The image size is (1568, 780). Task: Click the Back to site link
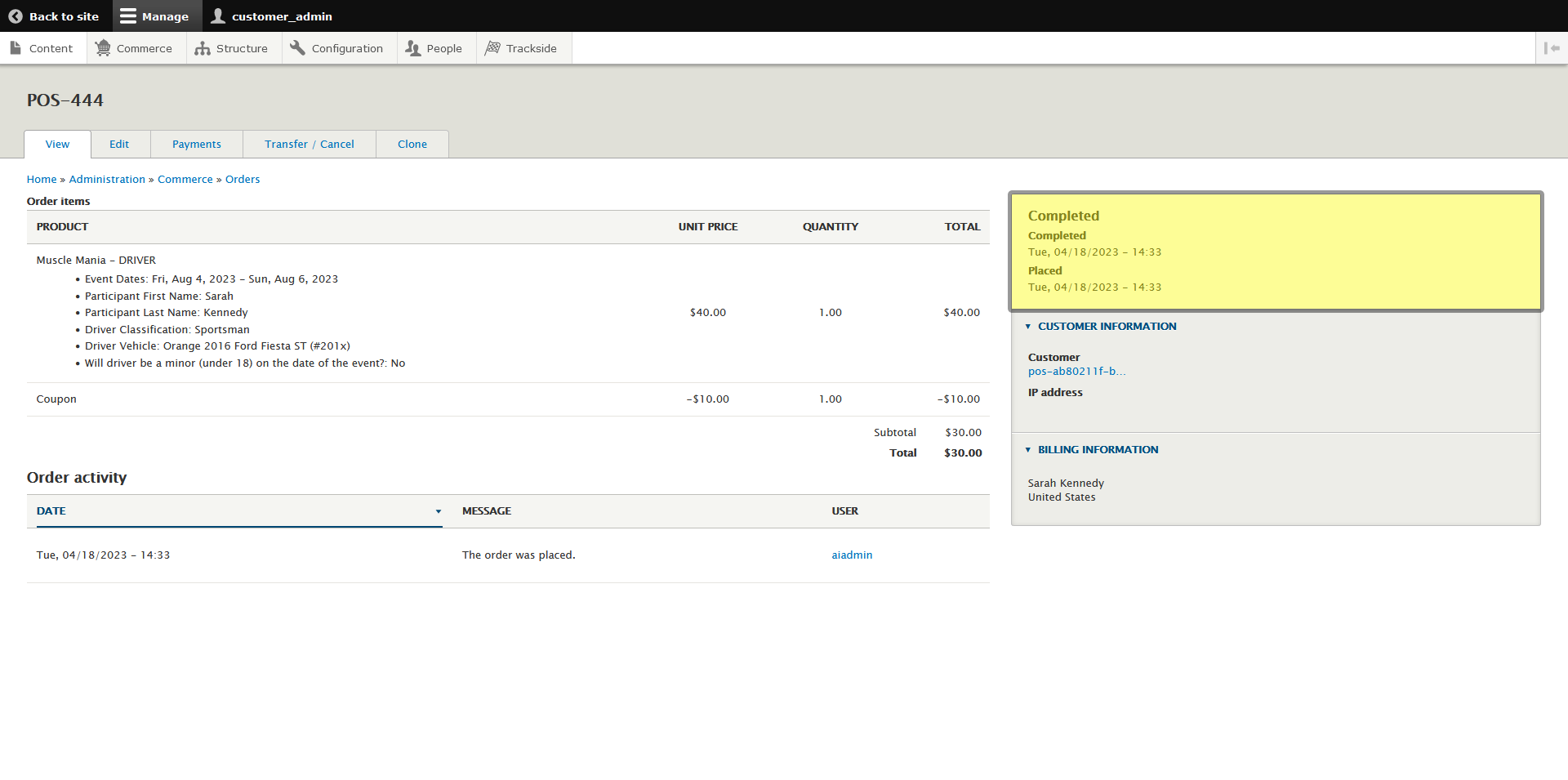point(54,16)
